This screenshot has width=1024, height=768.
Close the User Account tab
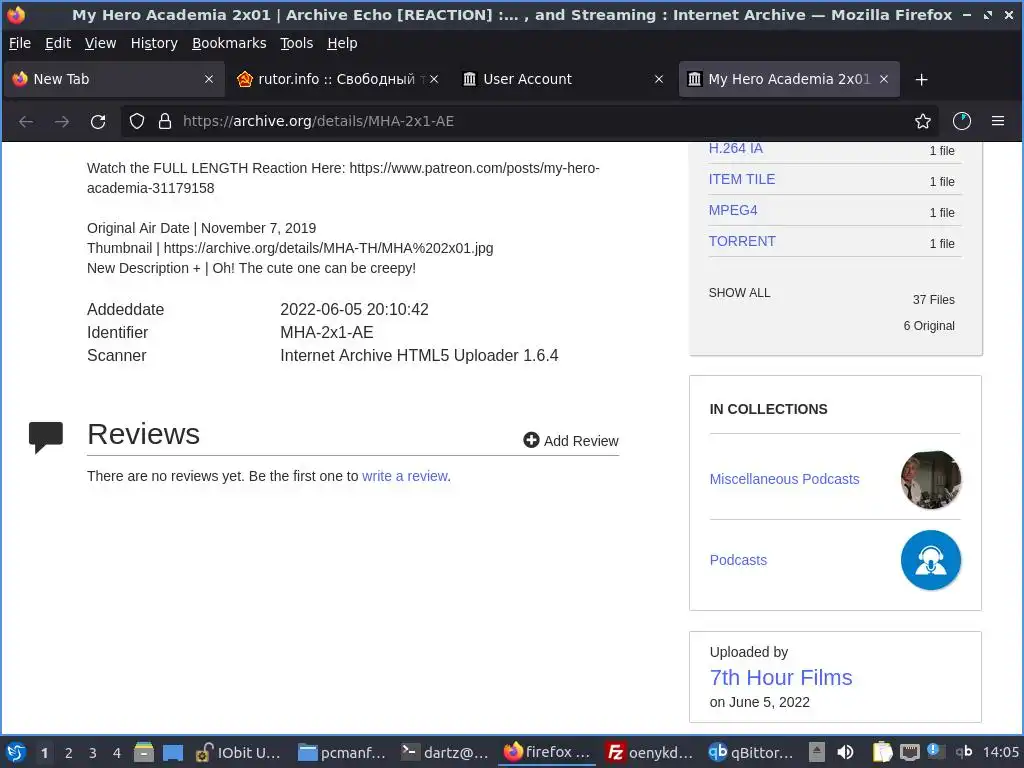tap(659, 79)
